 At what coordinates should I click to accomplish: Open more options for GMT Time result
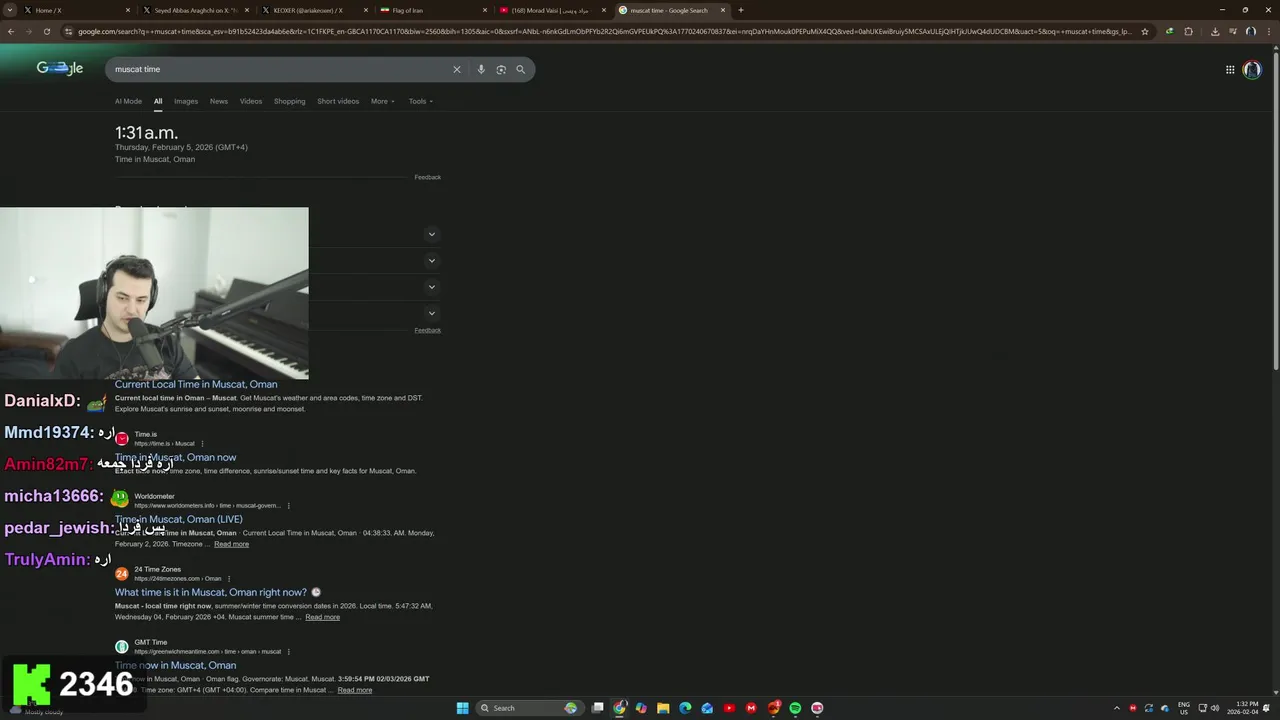pyautogui.click(x=288, y=651)
